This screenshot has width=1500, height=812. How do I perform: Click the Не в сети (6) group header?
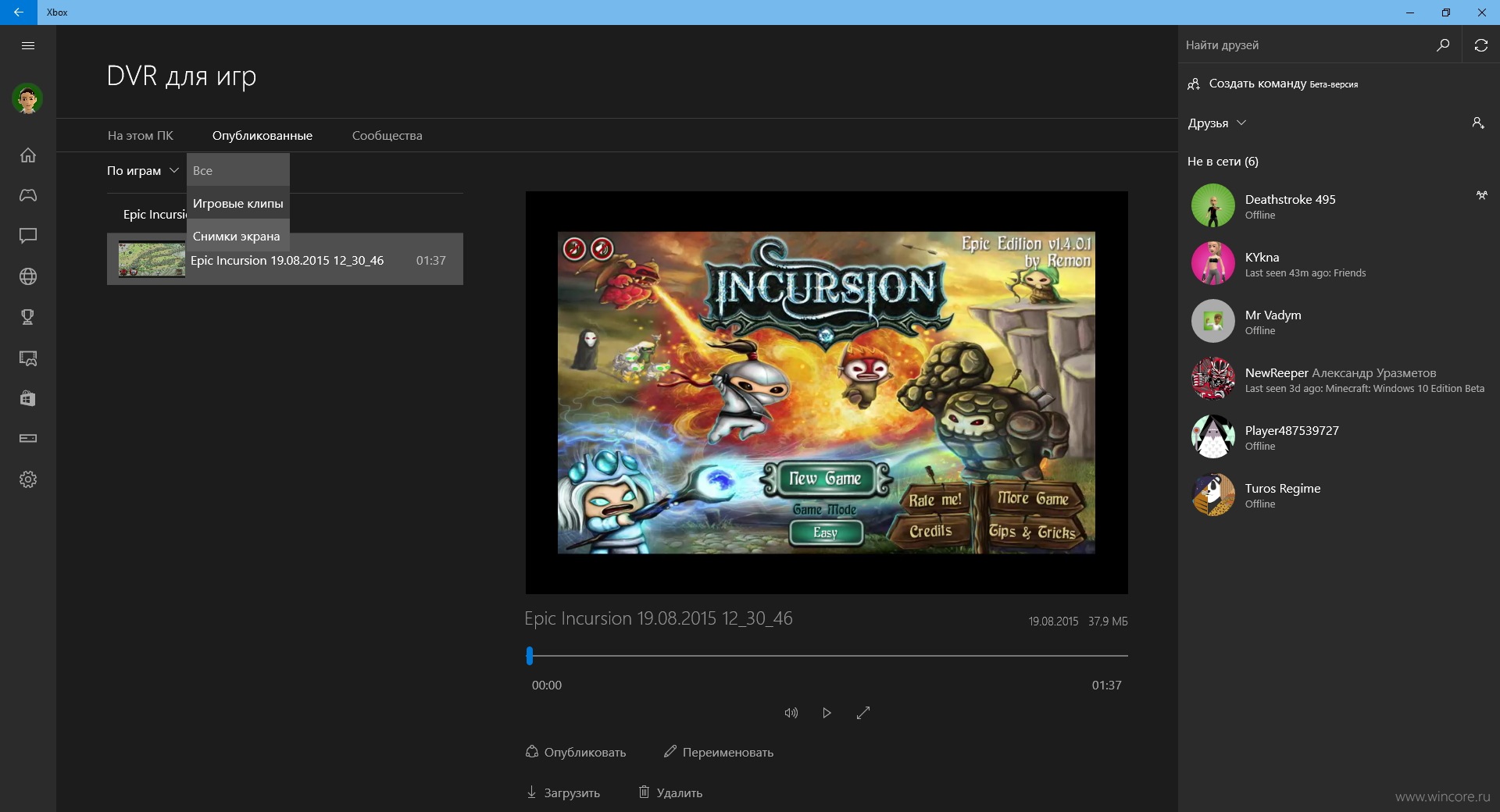pos(1223,162)
